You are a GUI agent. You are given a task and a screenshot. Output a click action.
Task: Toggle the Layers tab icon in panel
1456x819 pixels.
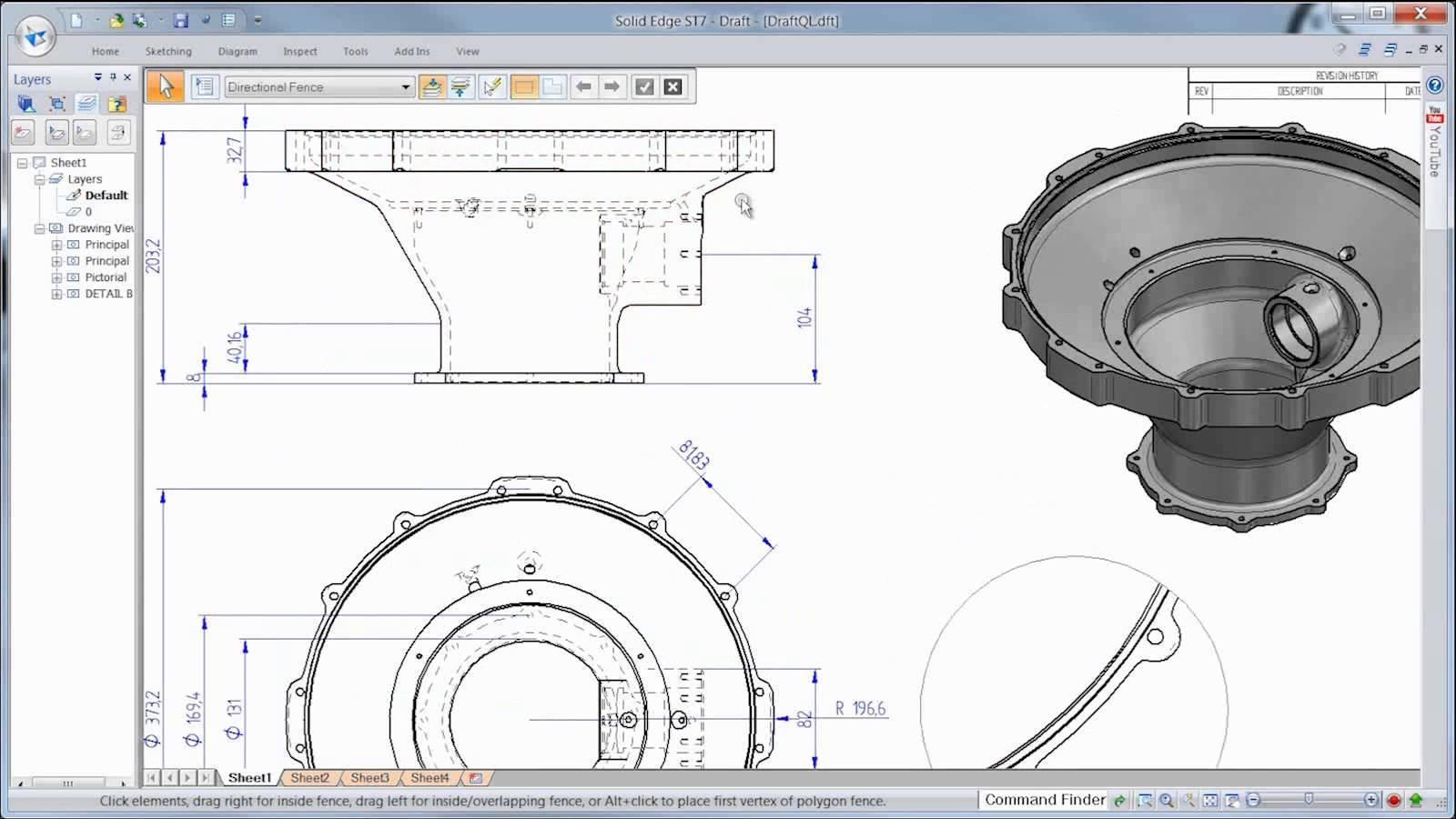(86, 104)
